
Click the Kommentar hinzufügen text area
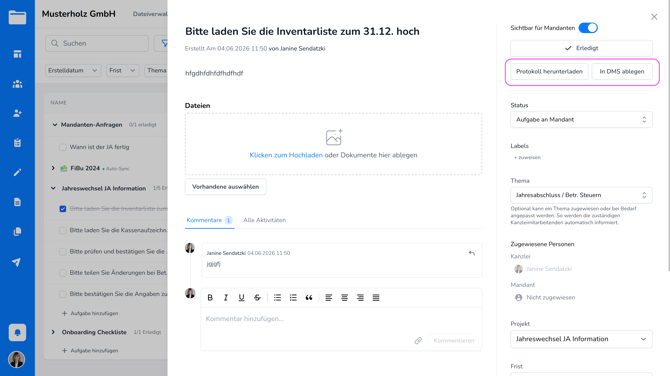click(x=341, y=320)
